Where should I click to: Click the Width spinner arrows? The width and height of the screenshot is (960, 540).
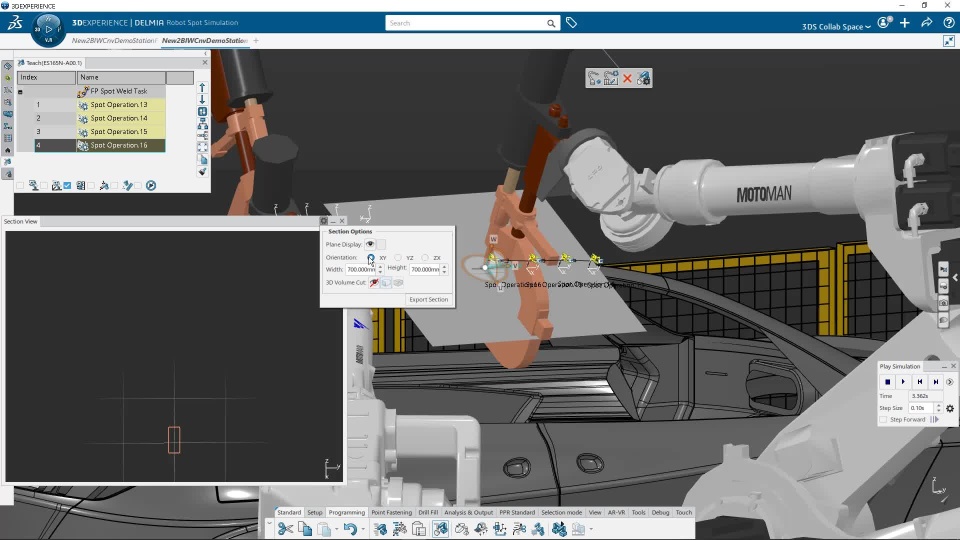point(380,269)
